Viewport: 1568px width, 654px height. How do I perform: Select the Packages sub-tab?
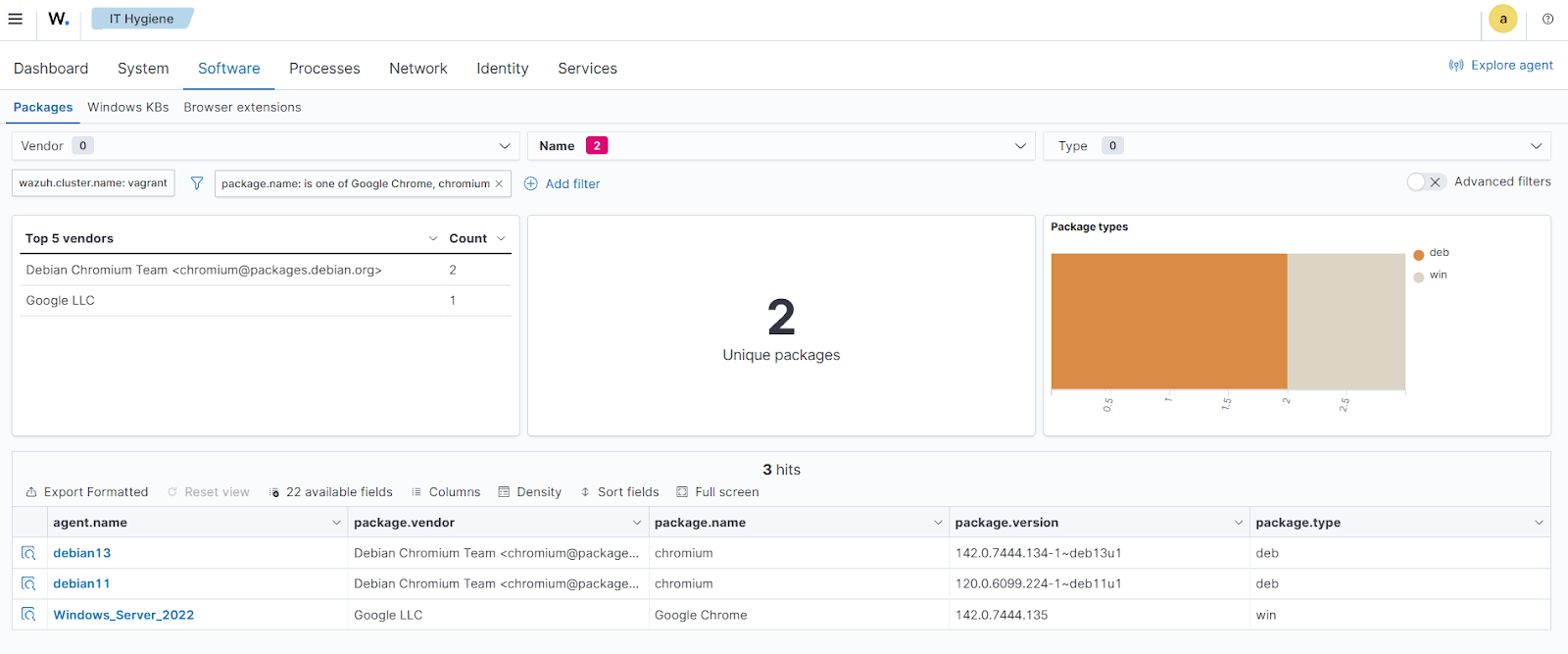[43, 108]
